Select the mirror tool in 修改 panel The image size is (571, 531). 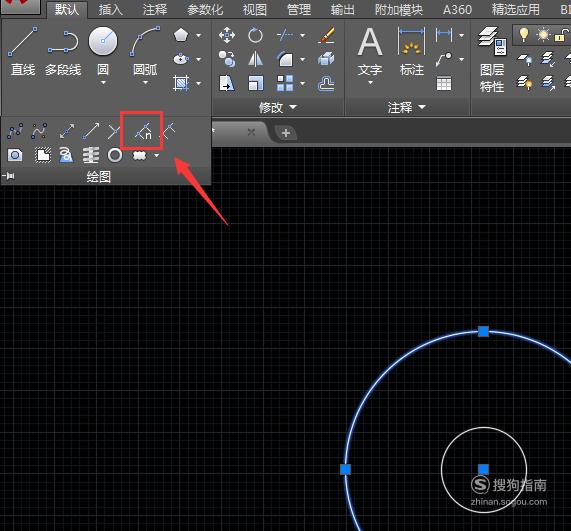click(255, 59)
